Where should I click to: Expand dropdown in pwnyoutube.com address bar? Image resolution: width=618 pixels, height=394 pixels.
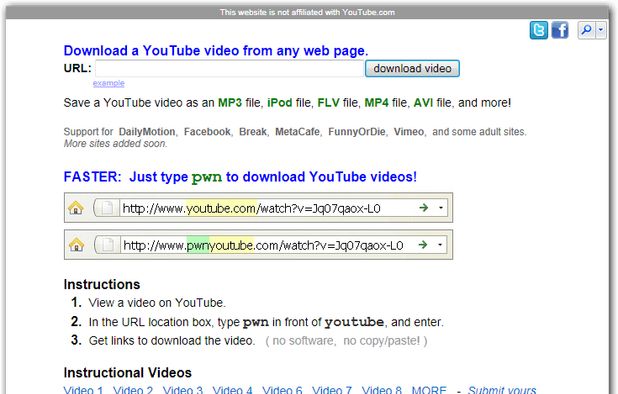tap(440, 245)
